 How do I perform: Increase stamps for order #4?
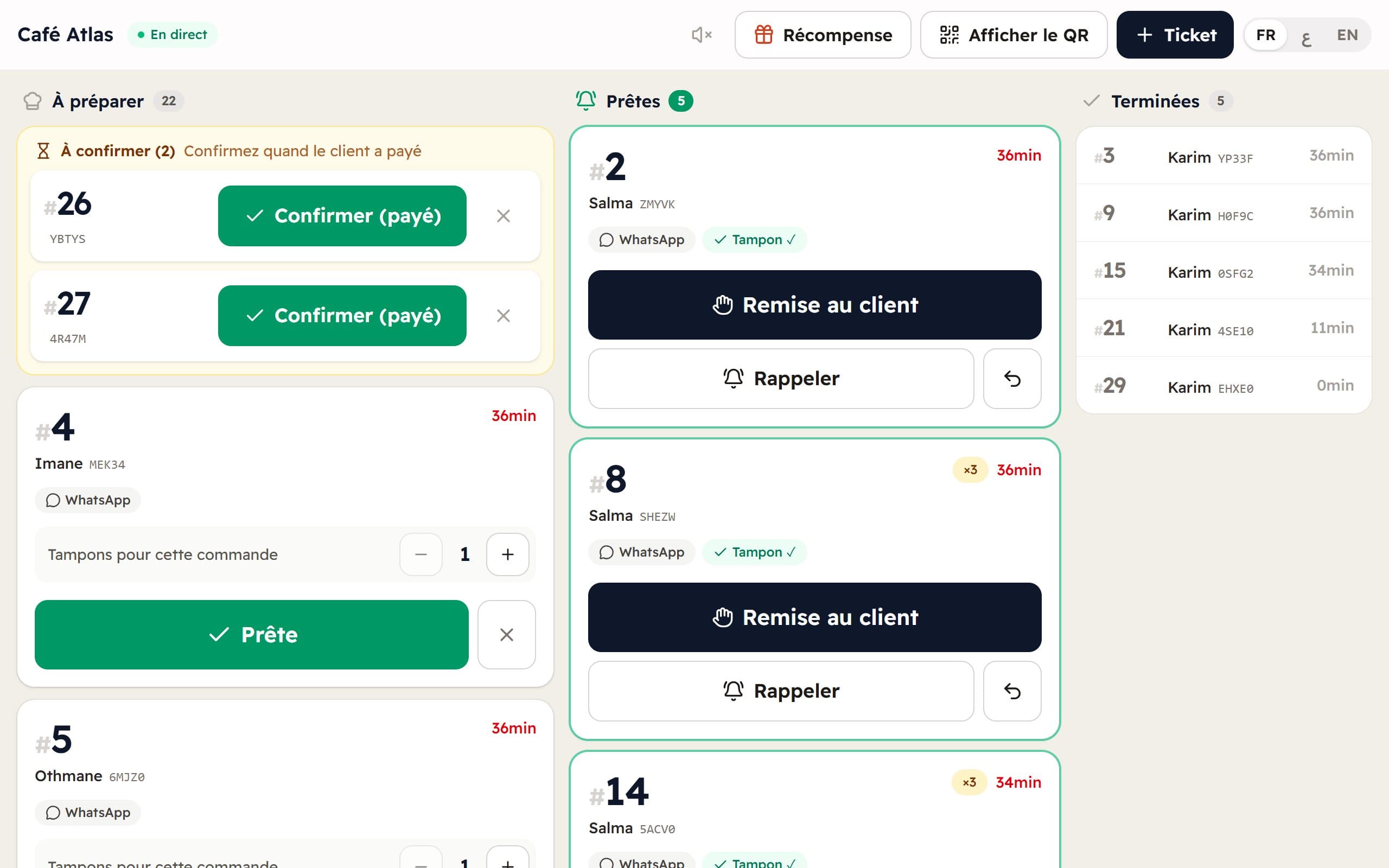coord(507,554)
